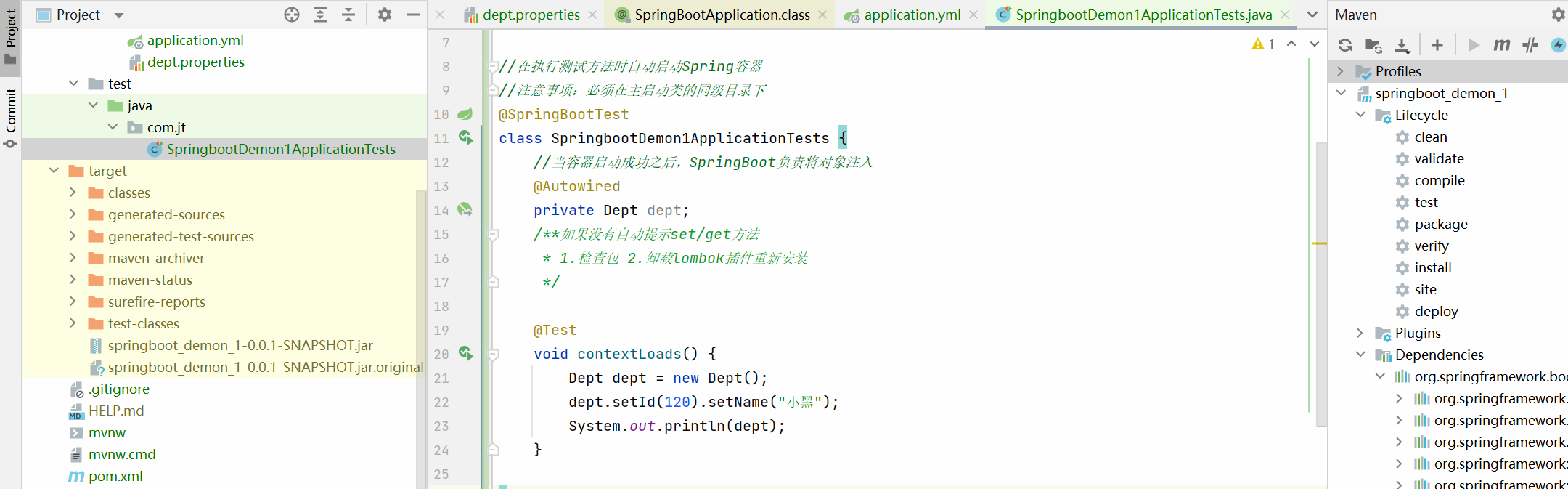This screenshot has width=1568, height=489.
Task: Expand the classes folder
Action: [x=73, y=193]
